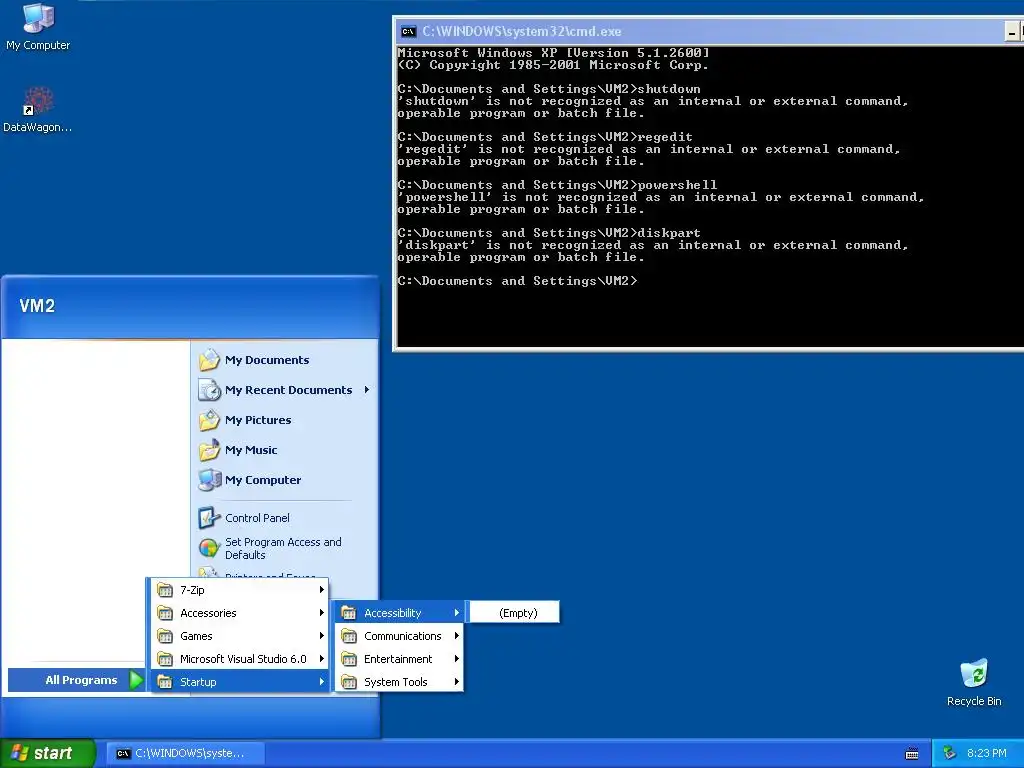Click the VM2 user name header
1024x768 pixels.
click(37, 306)
